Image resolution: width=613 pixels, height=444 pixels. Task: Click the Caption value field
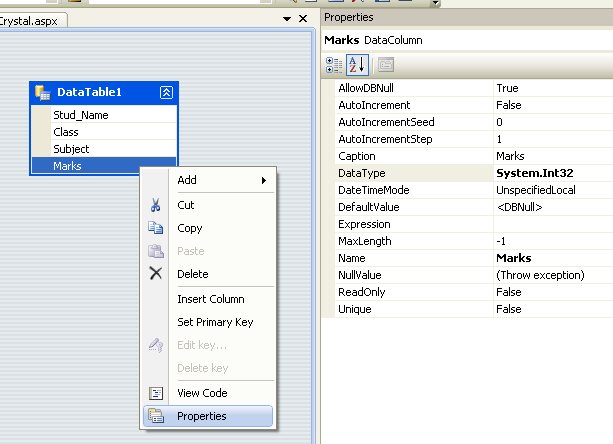click(552, 156)
